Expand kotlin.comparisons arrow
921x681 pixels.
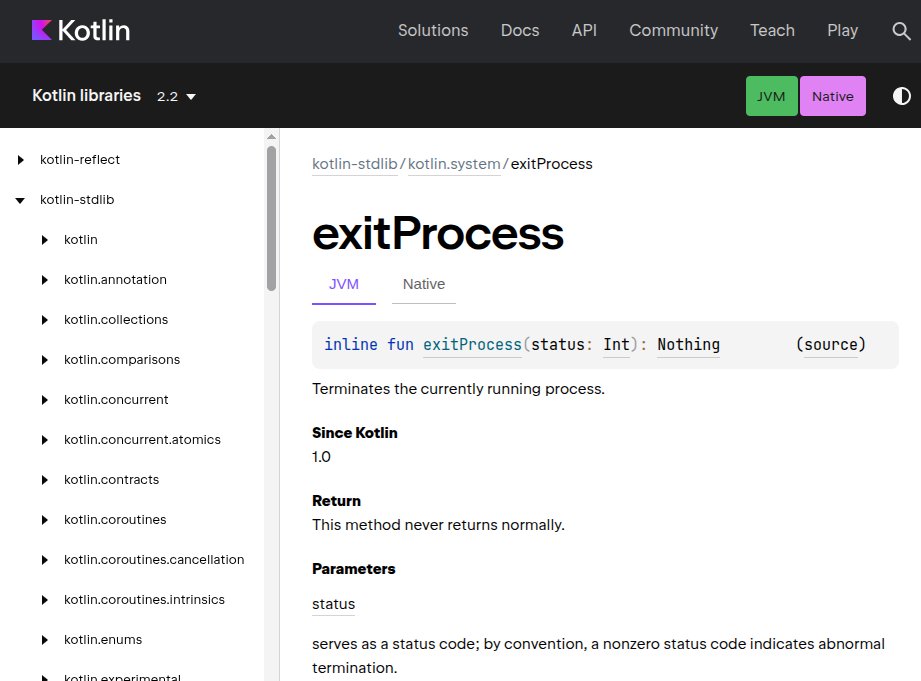[45, 360]
